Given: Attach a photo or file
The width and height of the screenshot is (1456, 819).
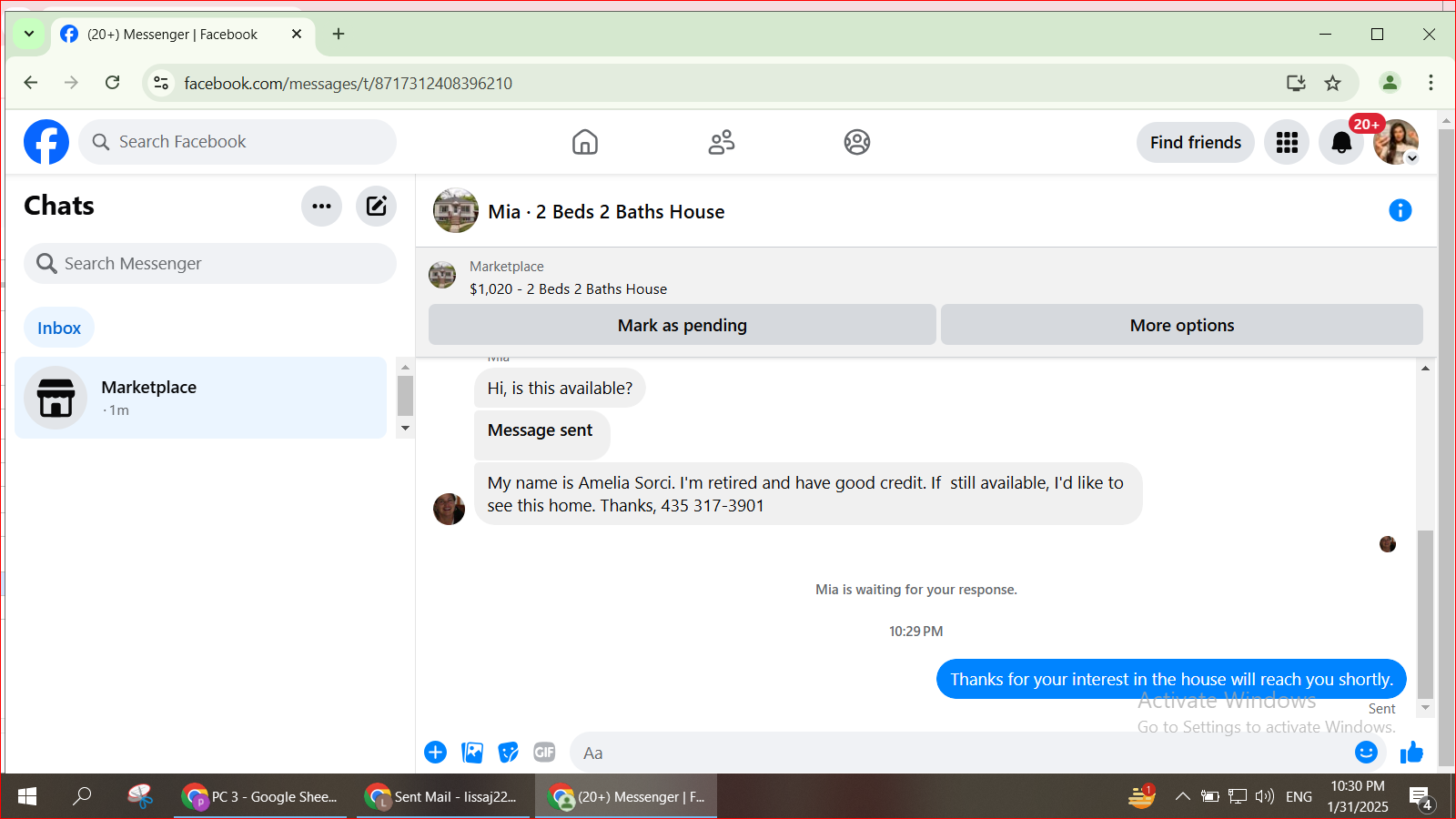Looking at the screenshot, I should 472,753.
